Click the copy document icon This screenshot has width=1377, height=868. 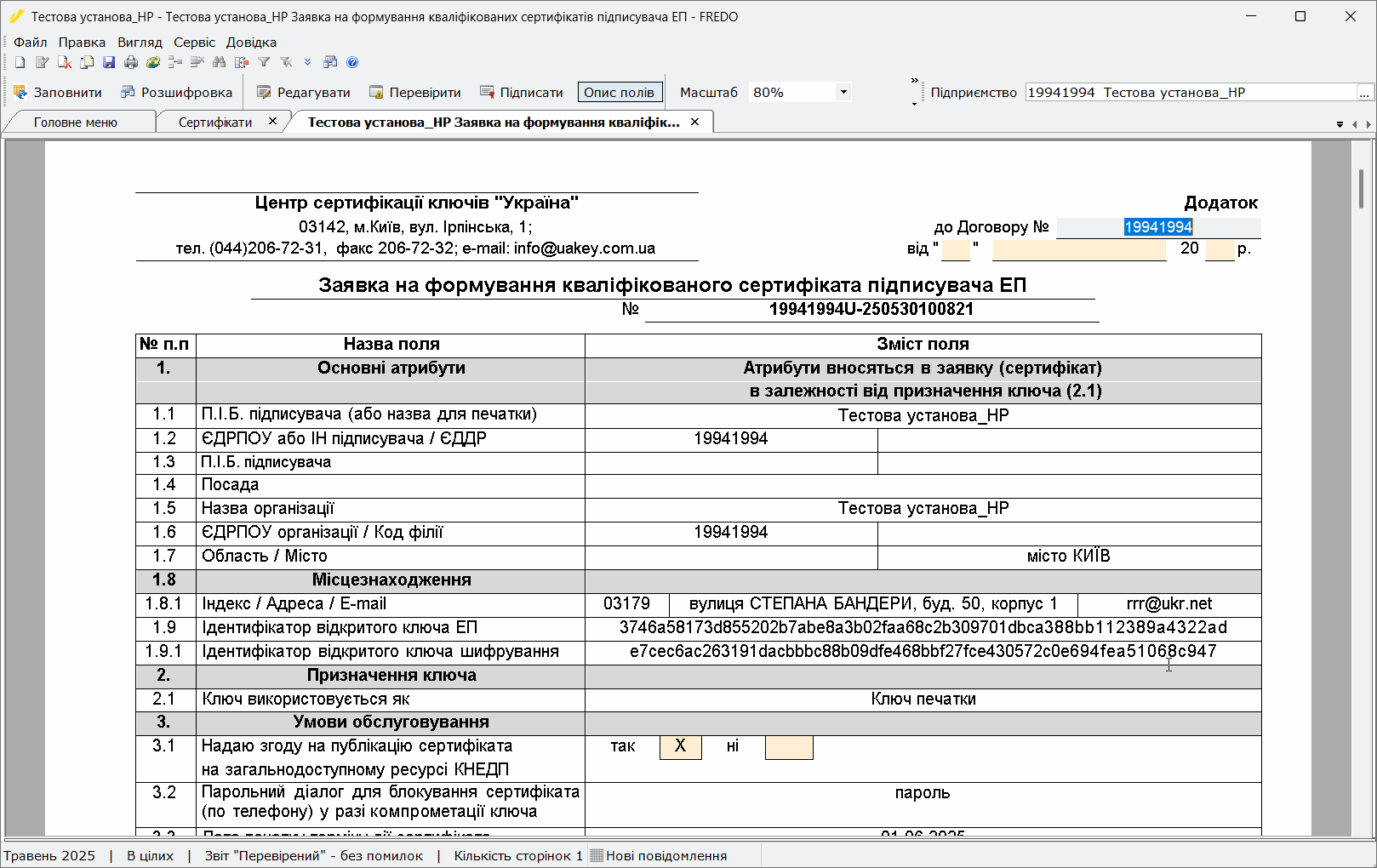coord(87,62)
